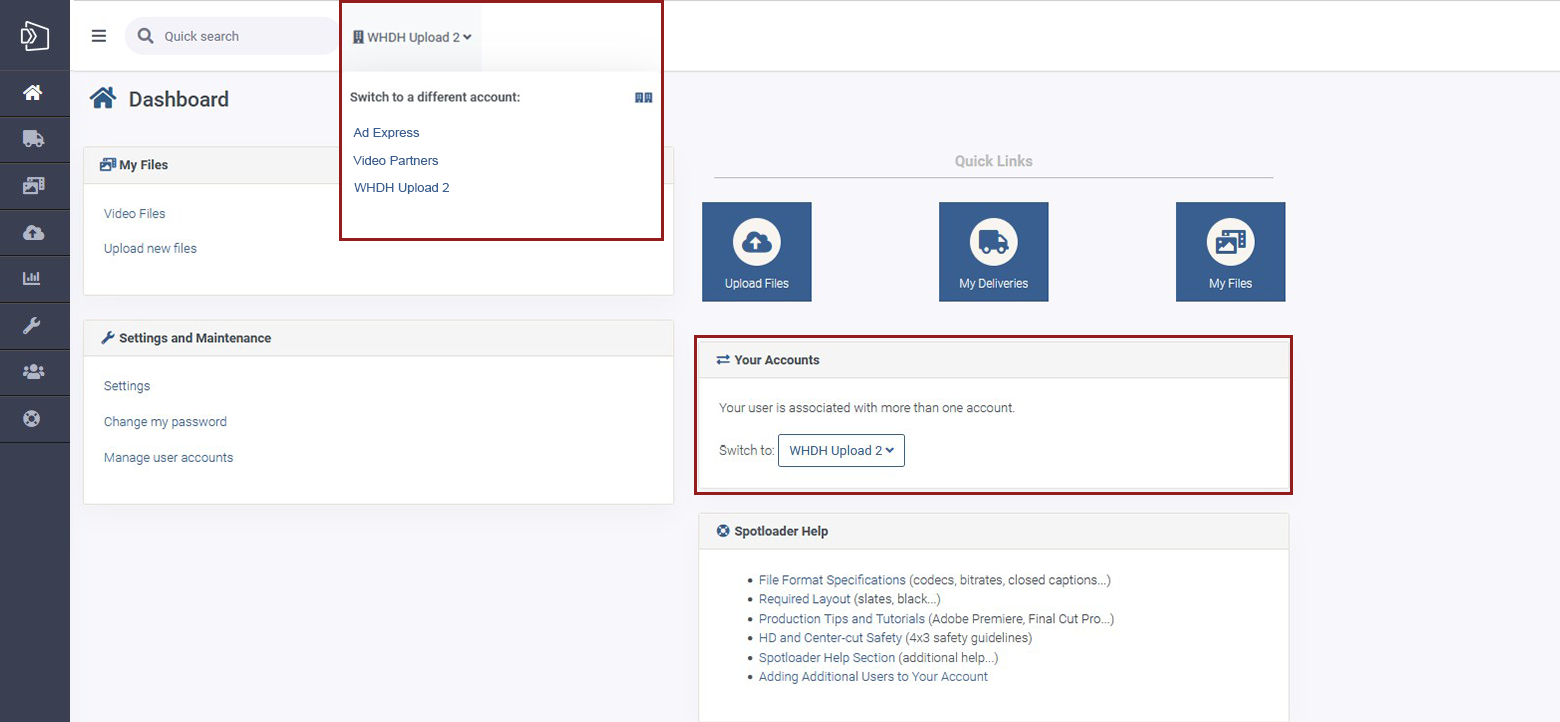Viewport: 1560px width, 722px height.
Task: Open the hamburger menu icon
Action: pyautogui.click(x=98, y=36)
